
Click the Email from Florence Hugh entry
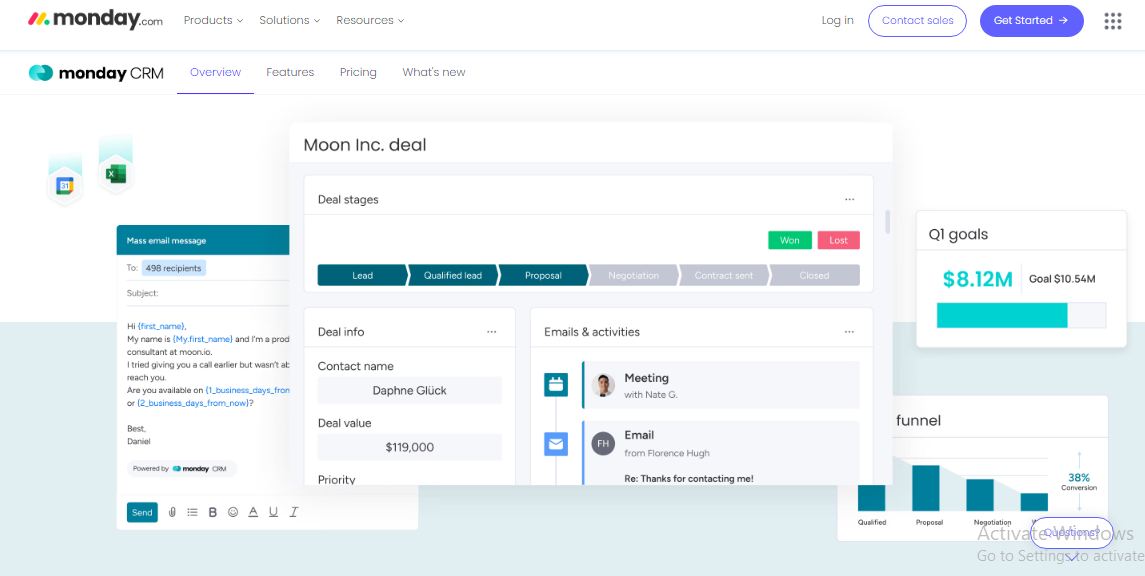click(721, 453)
